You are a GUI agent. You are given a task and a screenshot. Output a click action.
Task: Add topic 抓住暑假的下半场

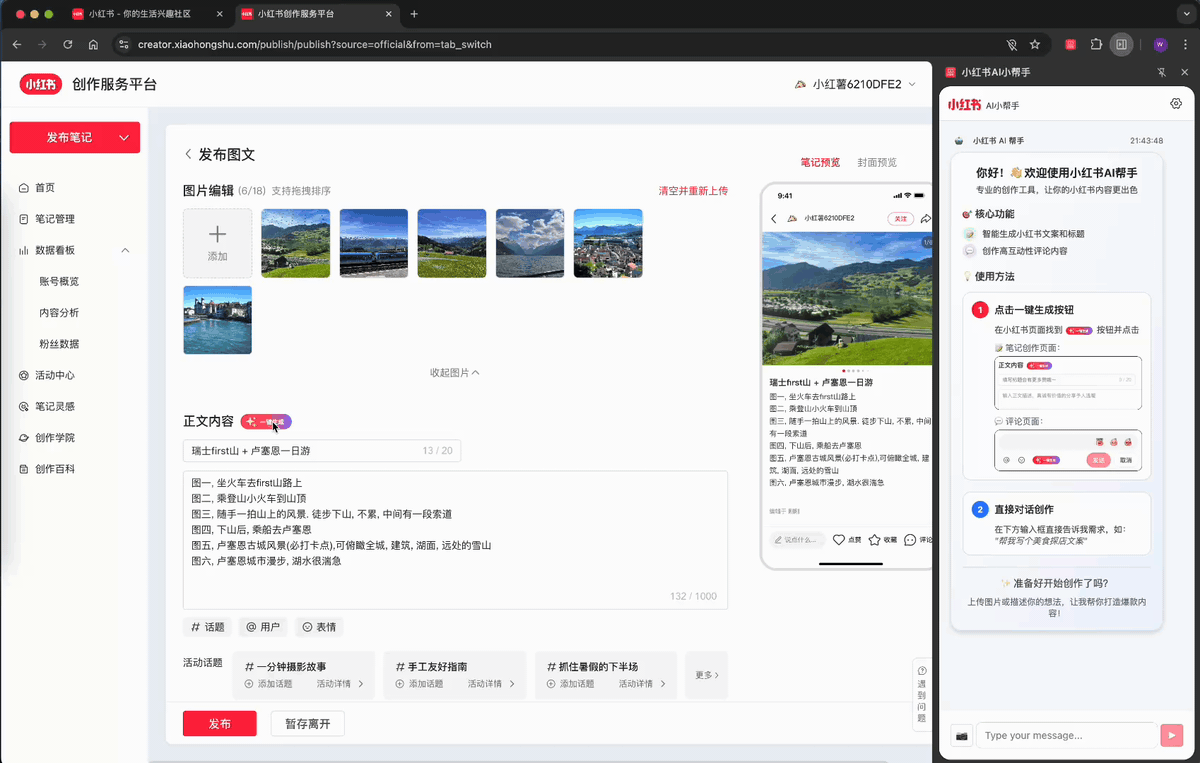click(571, 684)
